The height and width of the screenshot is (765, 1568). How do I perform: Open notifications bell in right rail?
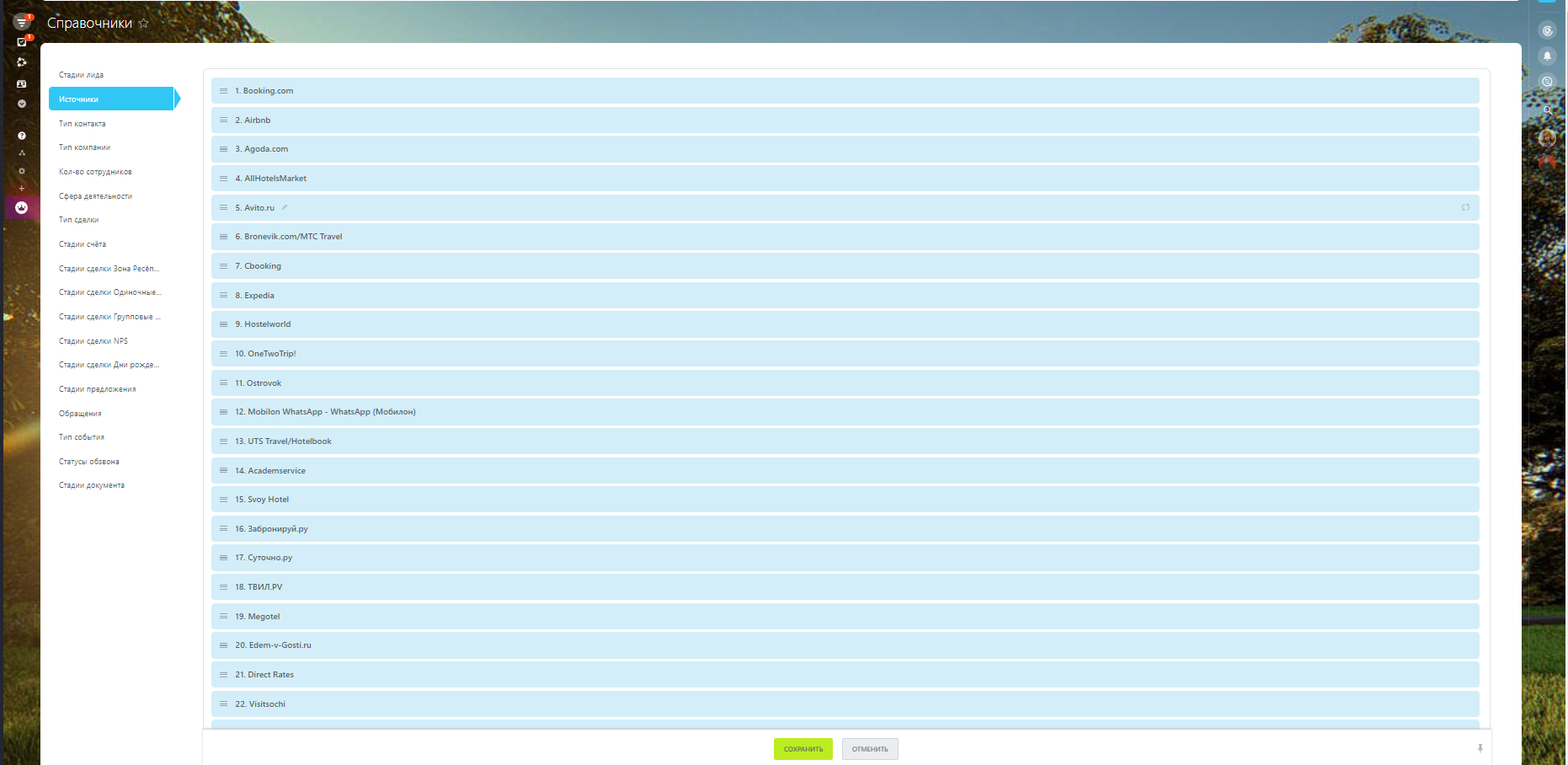click(1547, 56)
